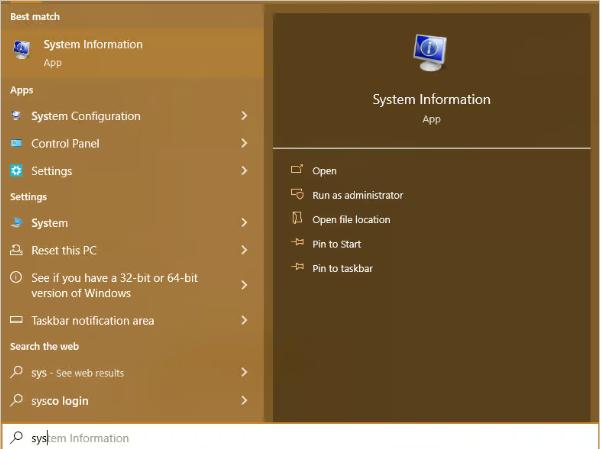The image size is (601, 449).
Task: Expand the sys web results arrow
Action: (244, 372)
